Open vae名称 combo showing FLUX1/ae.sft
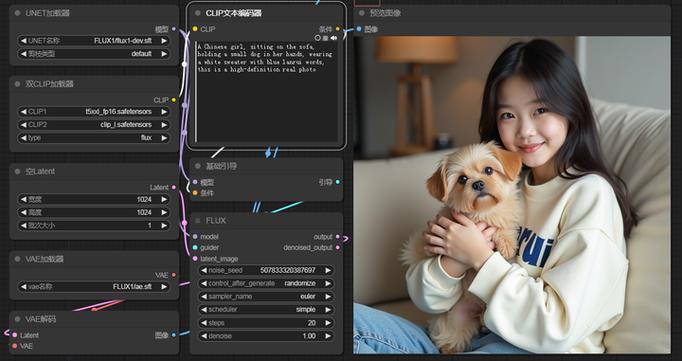The image size is (682, 361). (94, 287)
